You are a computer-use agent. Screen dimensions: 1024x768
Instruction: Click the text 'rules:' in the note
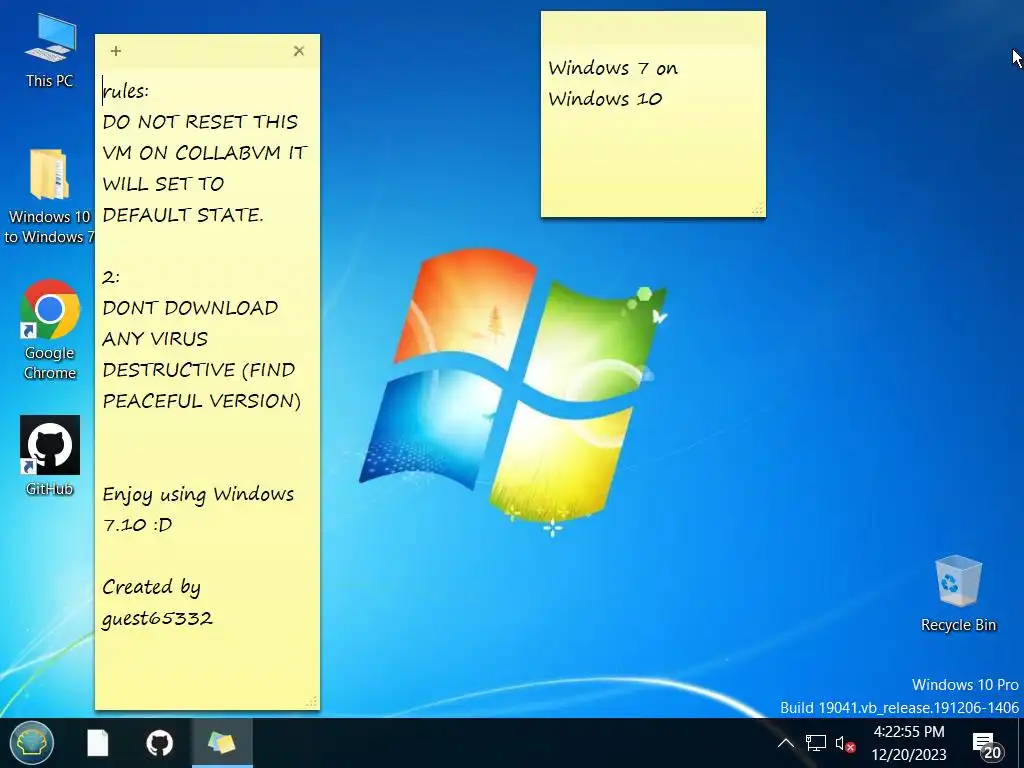(x=125, y=91)
